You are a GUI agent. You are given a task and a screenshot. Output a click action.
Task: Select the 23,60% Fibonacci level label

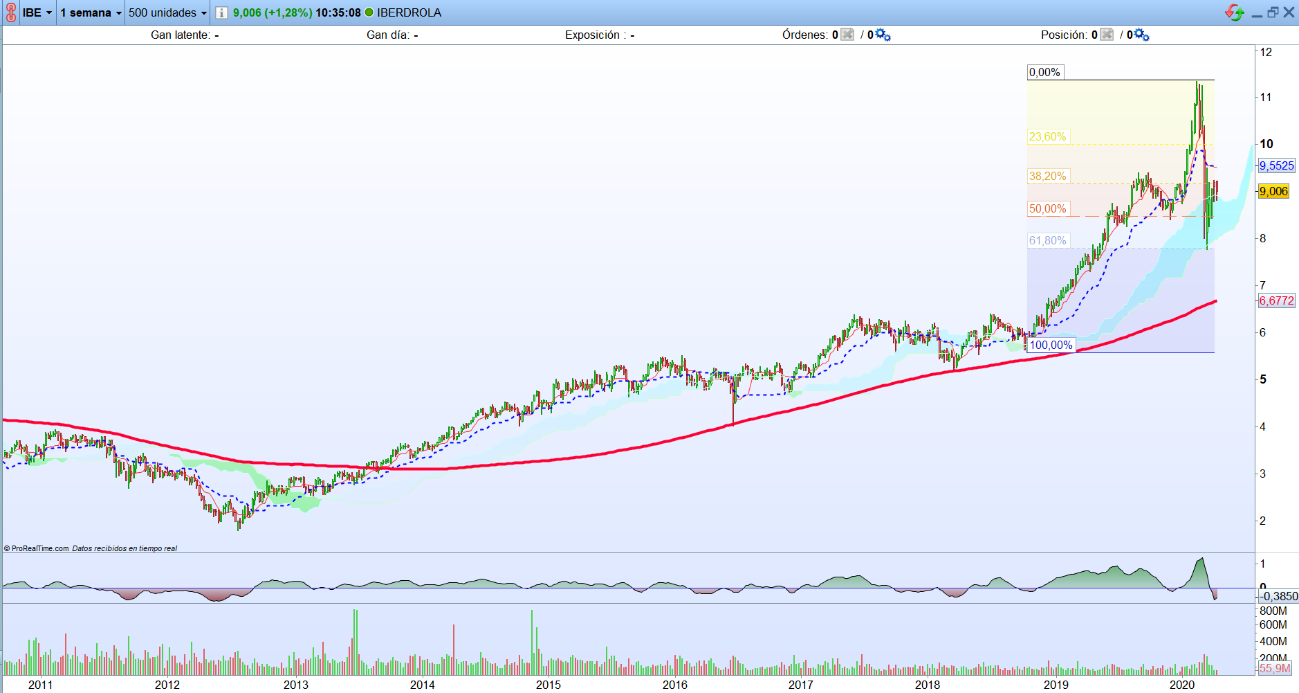tap(1048, 137)
